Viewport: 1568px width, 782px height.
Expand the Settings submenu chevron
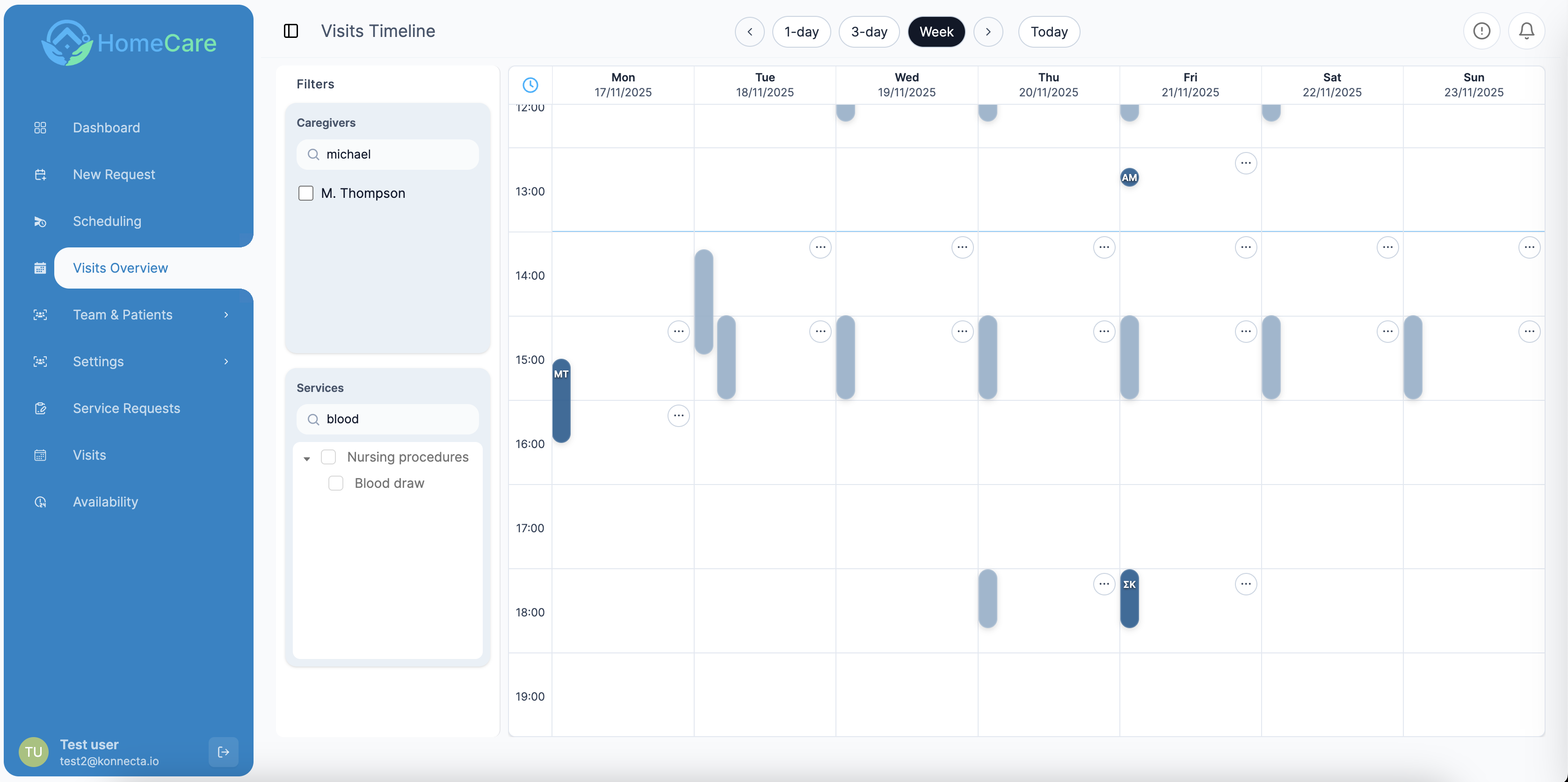click(226, 362)
